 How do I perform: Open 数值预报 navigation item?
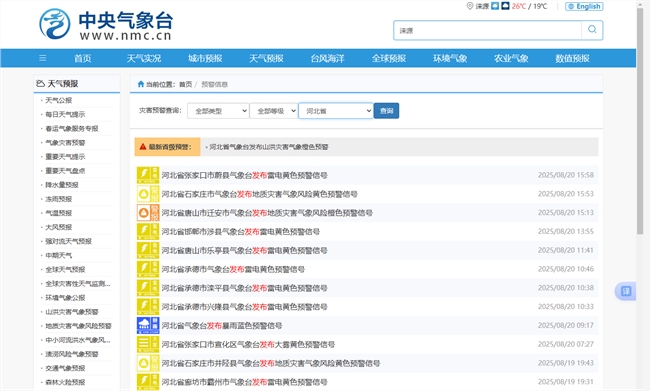572,58
